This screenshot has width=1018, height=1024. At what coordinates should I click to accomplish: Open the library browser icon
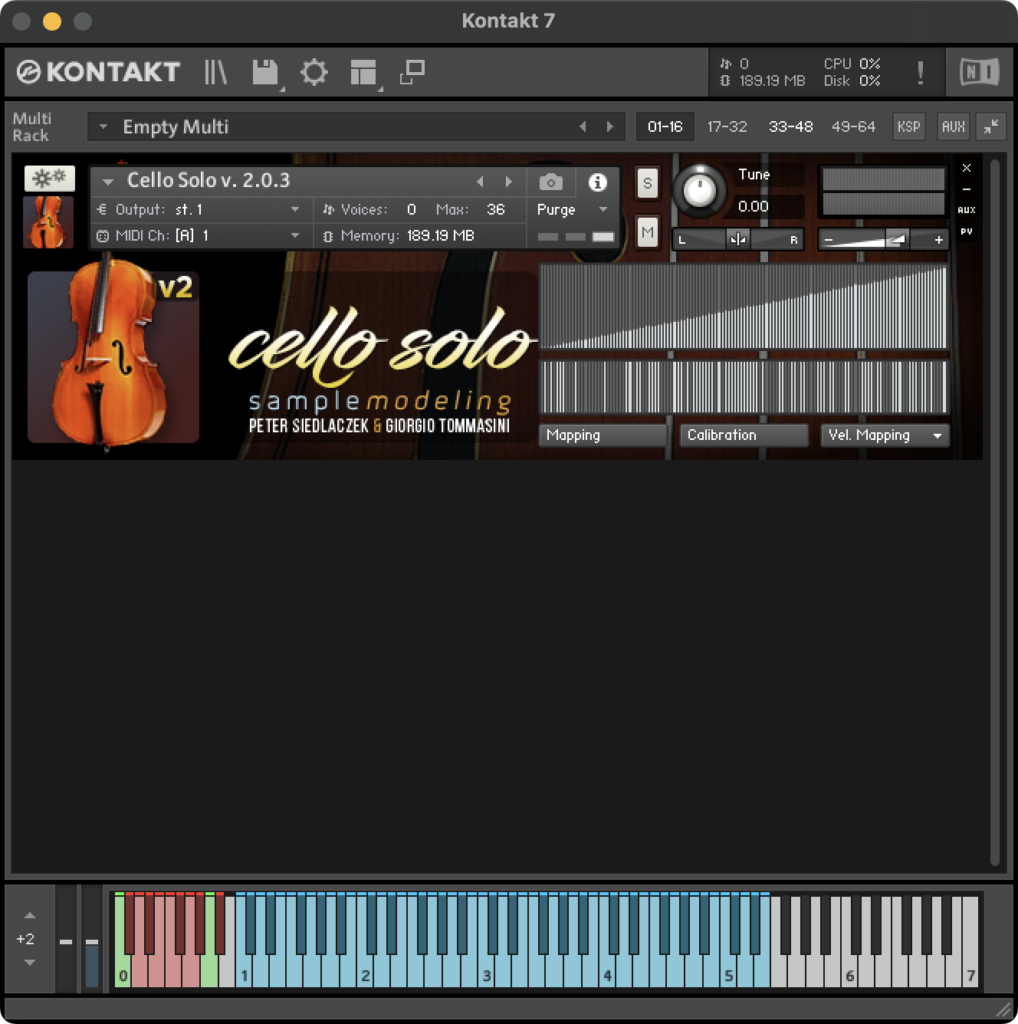pos(215,72)
